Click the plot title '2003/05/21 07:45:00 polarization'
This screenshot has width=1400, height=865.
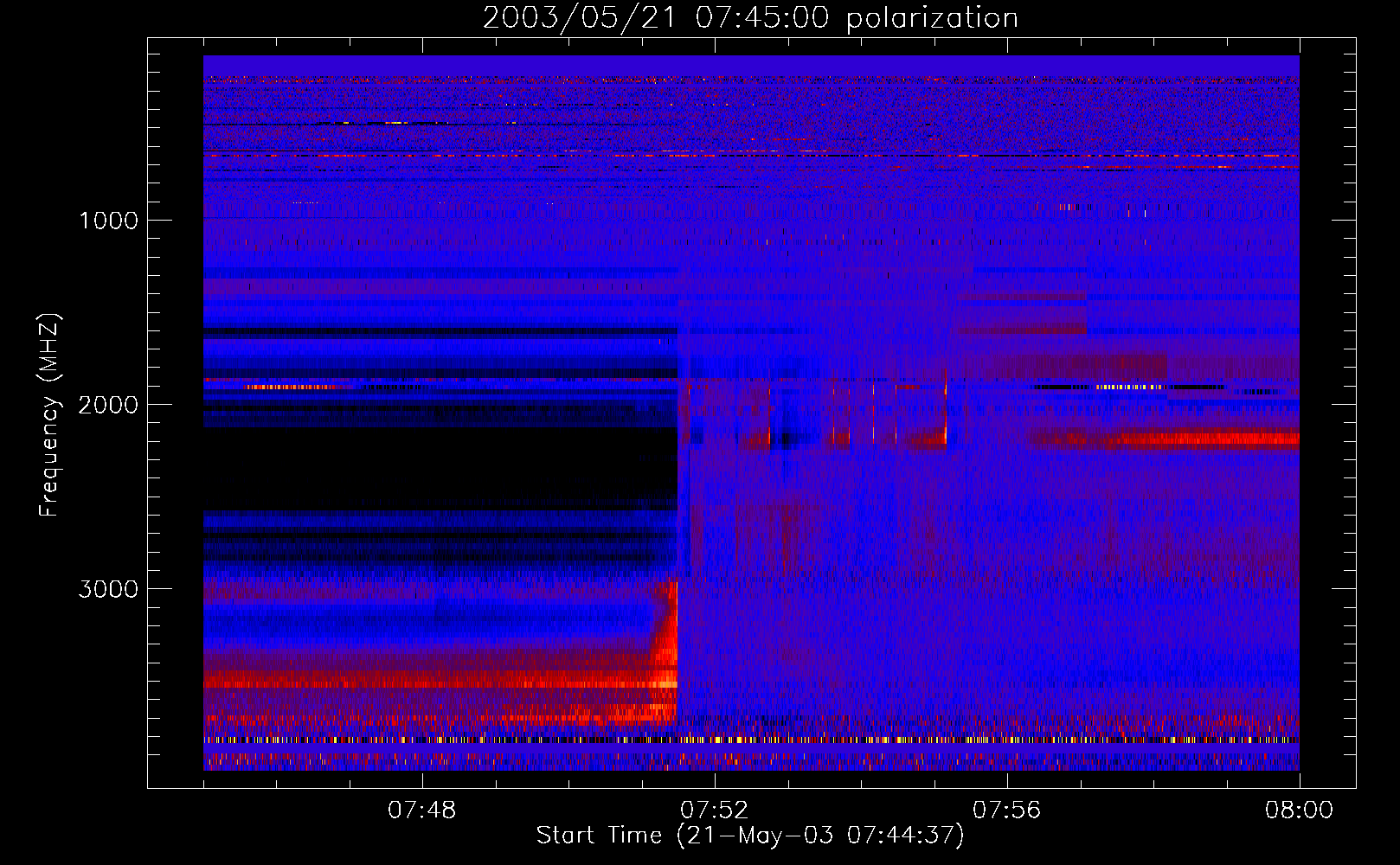coord(750,18)
